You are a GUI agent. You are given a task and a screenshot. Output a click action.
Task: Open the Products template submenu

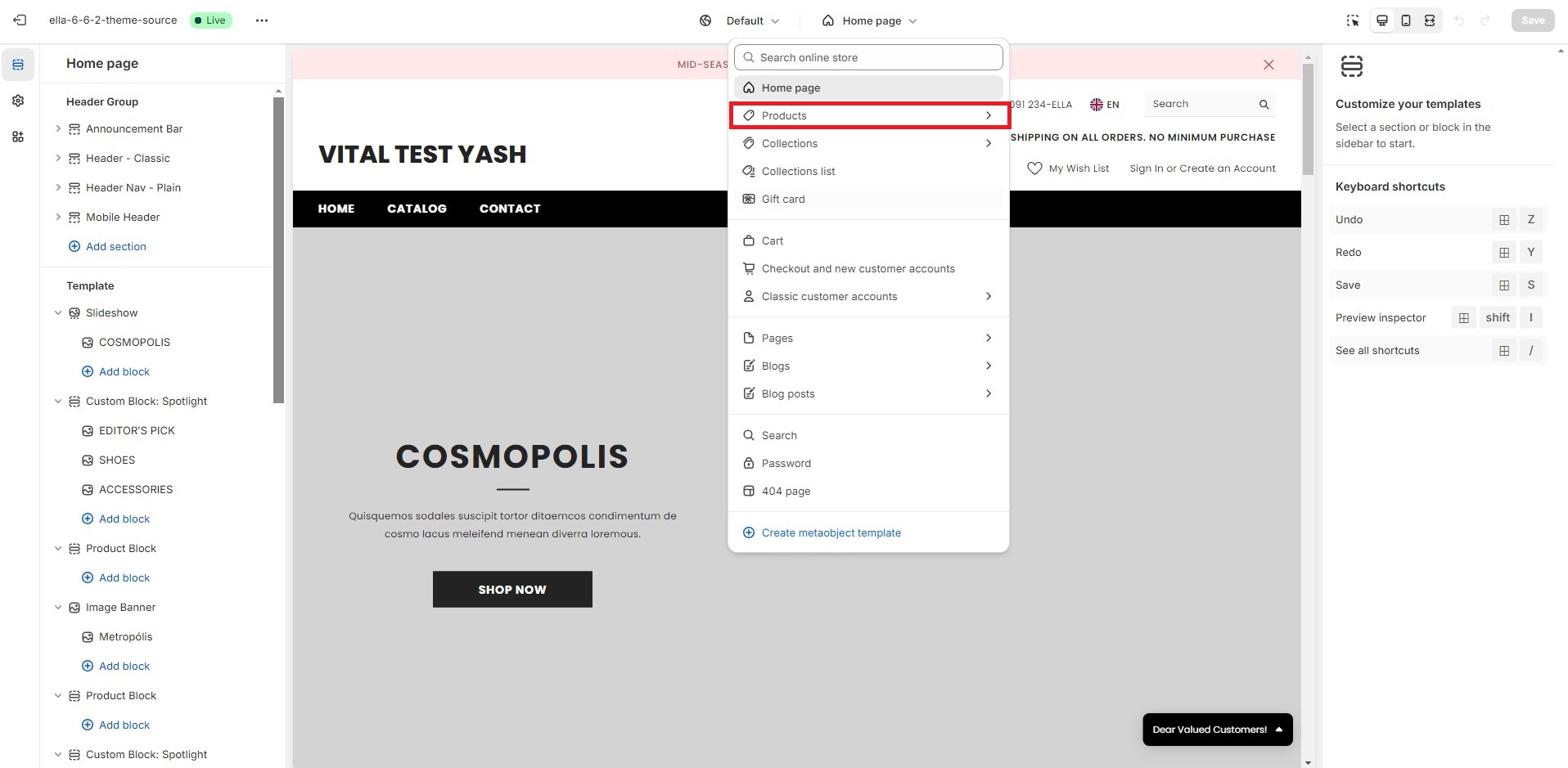click(869, 115)
